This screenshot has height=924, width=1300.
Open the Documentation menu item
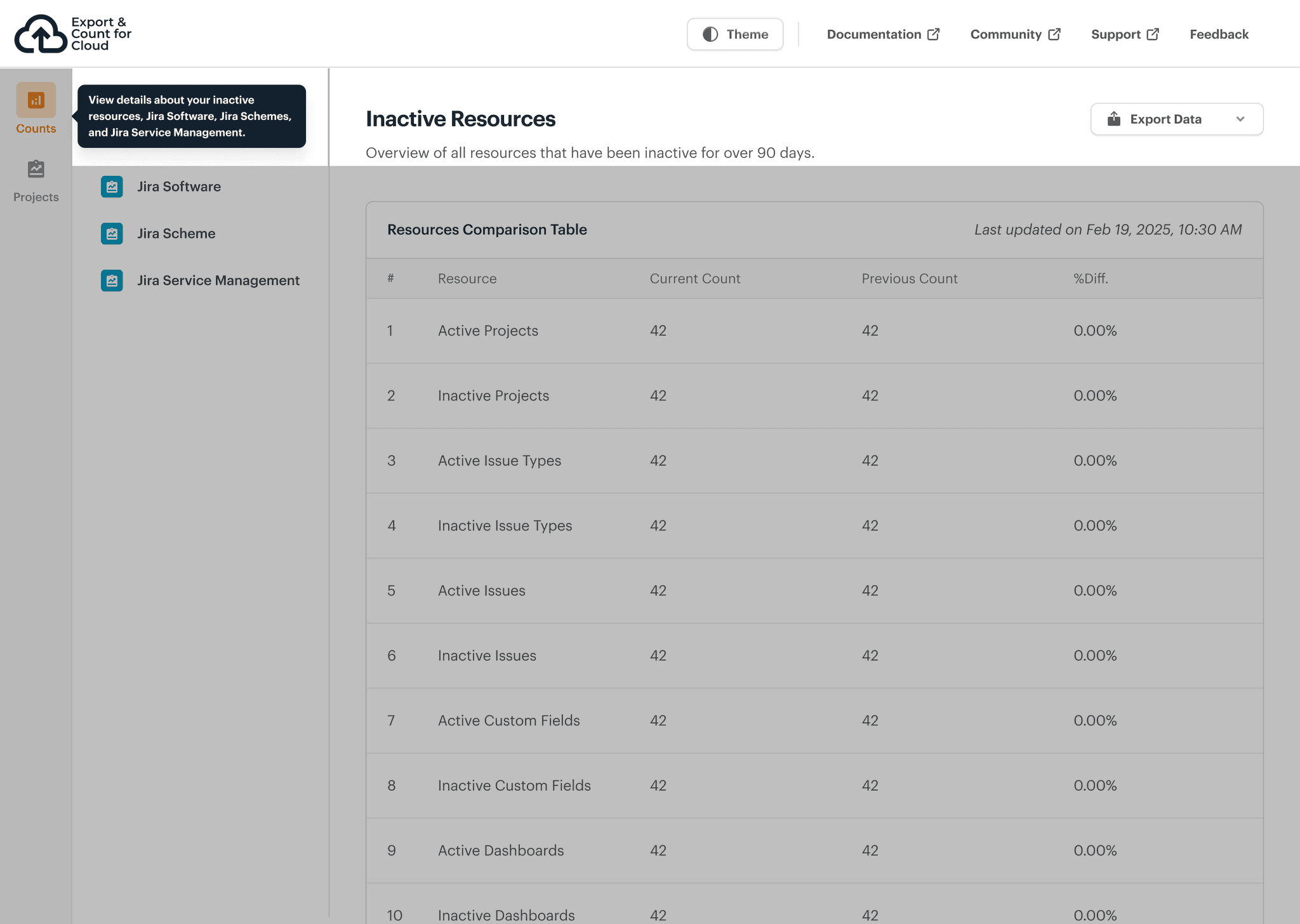(875, 34)
